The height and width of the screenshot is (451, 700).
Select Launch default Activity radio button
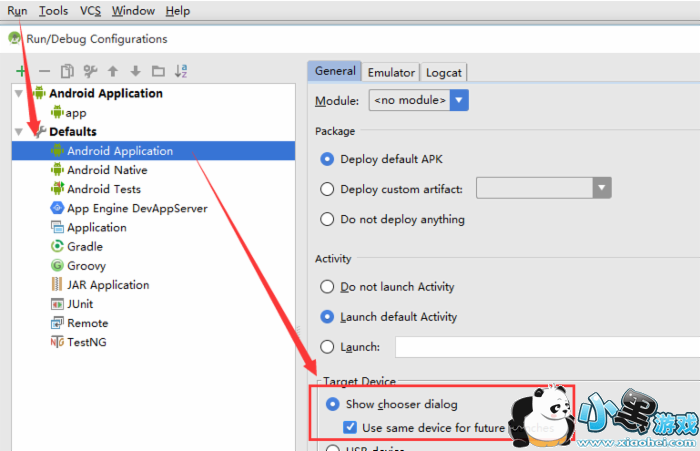(327, 317)
